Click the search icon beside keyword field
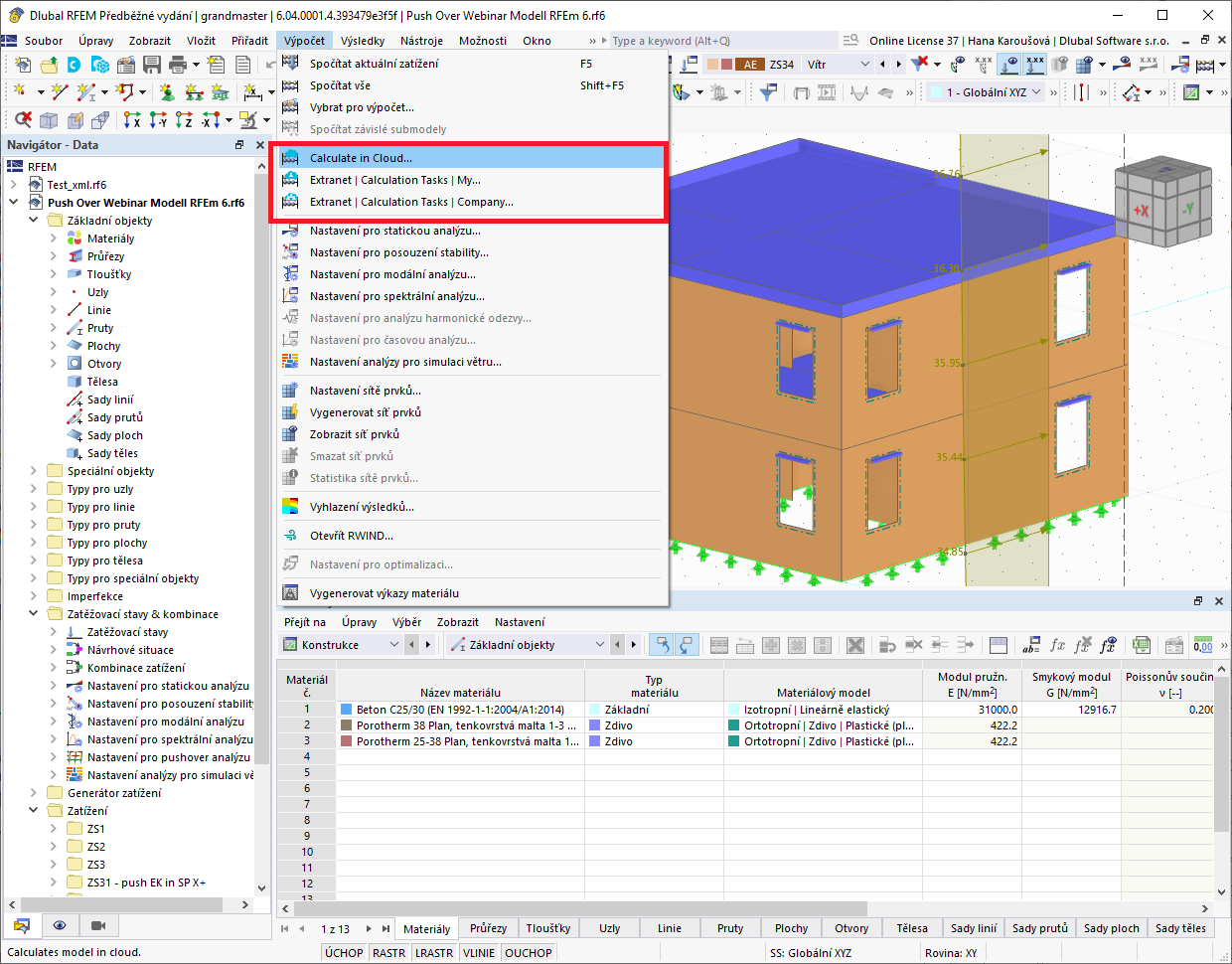Screen dimensions: 1232x964 (850, 41)
